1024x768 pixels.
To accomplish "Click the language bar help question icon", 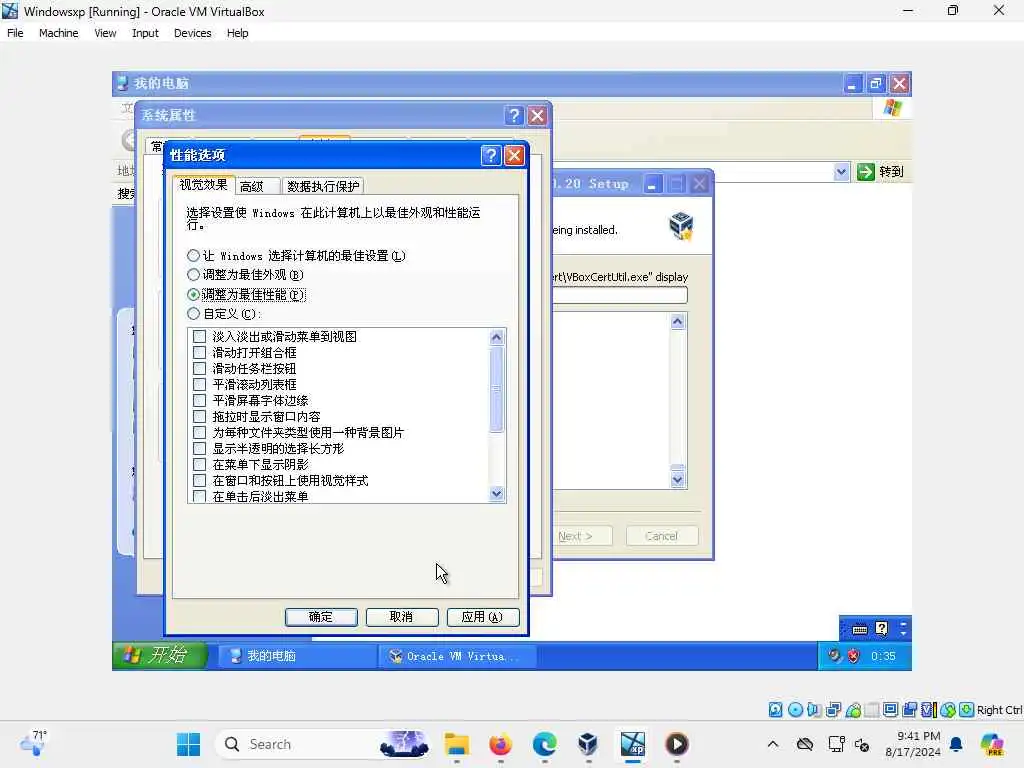I will (x=881, y=629).
